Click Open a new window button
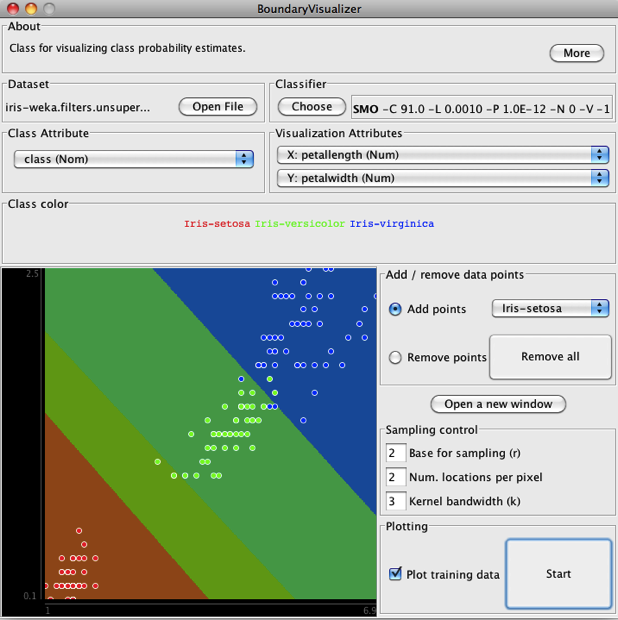 click(x=498, y=404)
